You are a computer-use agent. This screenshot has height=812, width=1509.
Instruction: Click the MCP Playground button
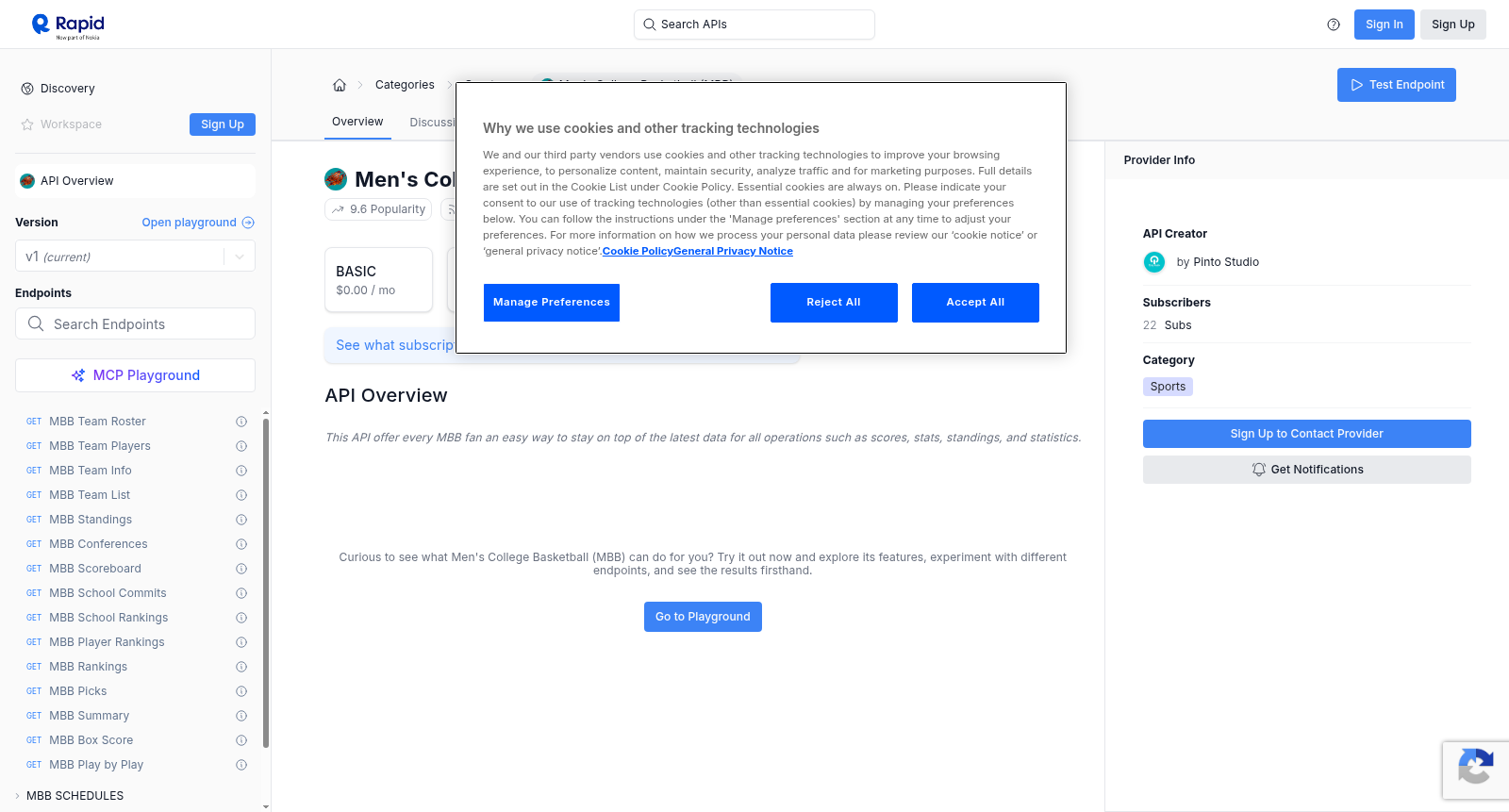click(135, 375)
